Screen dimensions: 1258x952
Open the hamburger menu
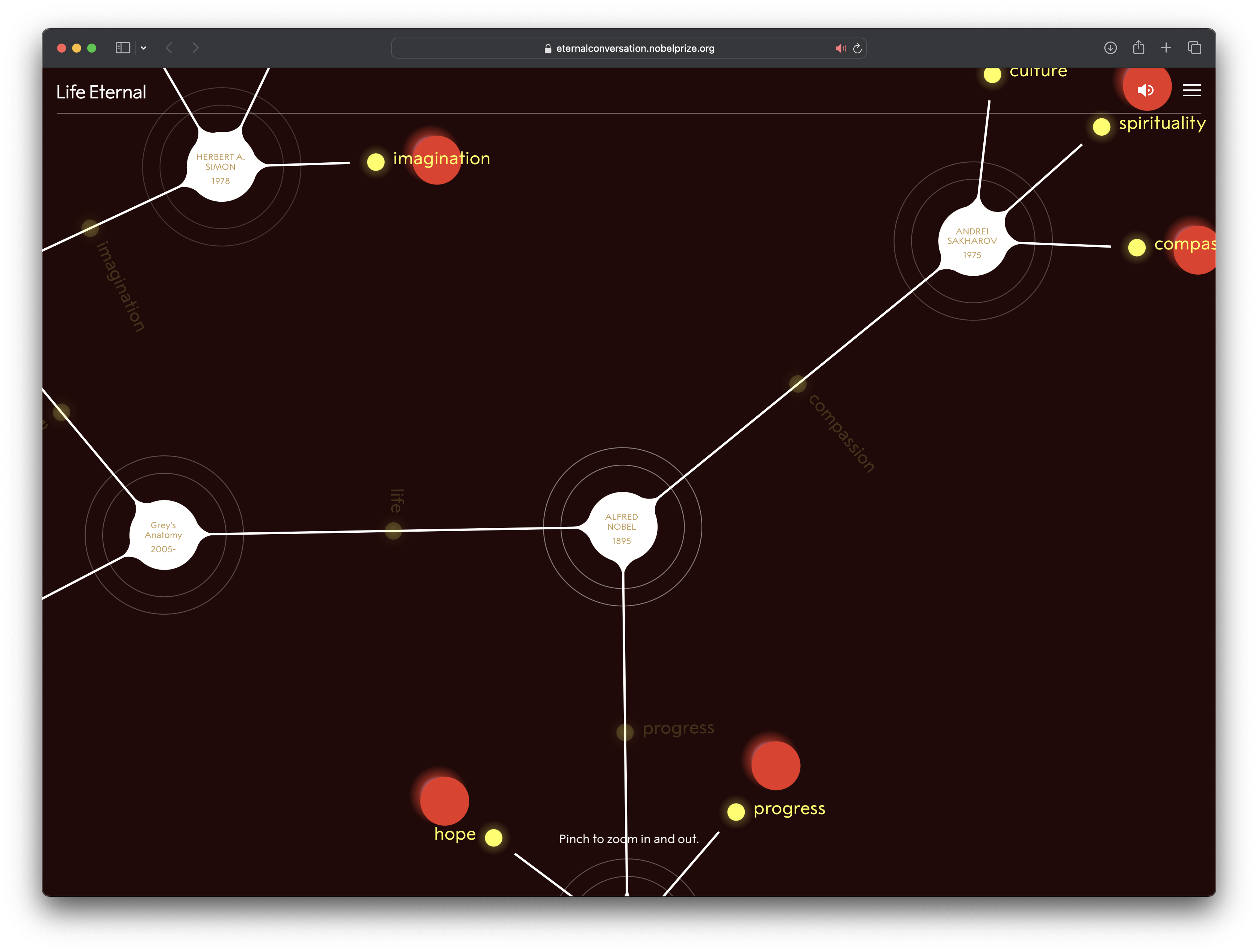(x=1191, y=91)
